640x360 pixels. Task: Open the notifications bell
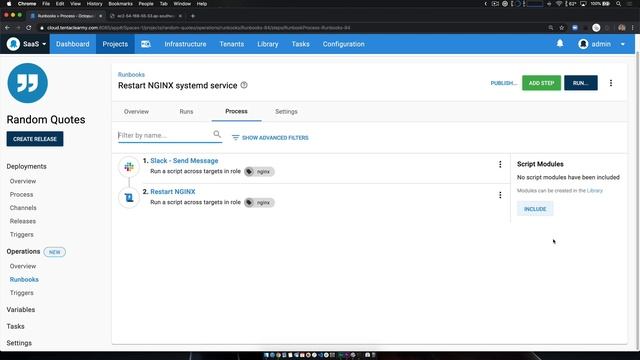coord(560,43)
